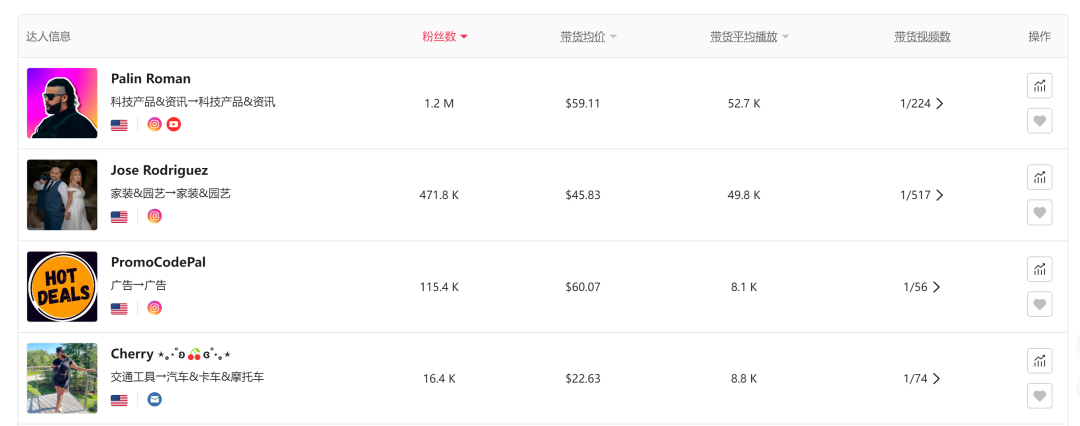Expand Jose Rodriguez's 1/517 videos arrow
Screen dimensions: 1080x426
tap(939, 195)
